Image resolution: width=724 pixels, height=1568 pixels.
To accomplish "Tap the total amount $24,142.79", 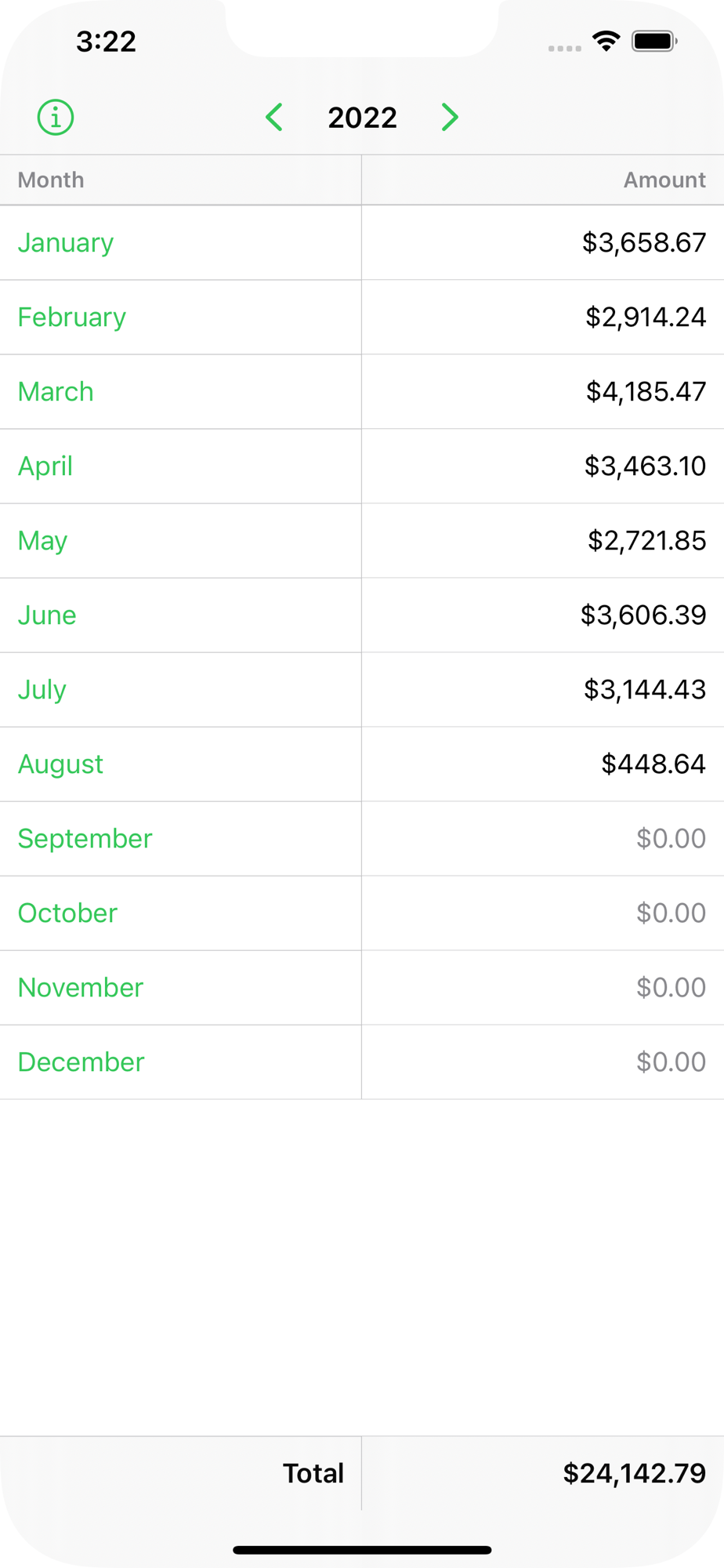I will click(x=634, y=1473).
